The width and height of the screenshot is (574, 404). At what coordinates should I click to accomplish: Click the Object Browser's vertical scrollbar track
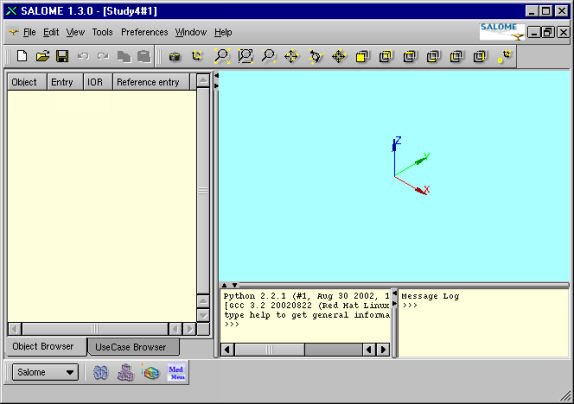coord(203,190)
